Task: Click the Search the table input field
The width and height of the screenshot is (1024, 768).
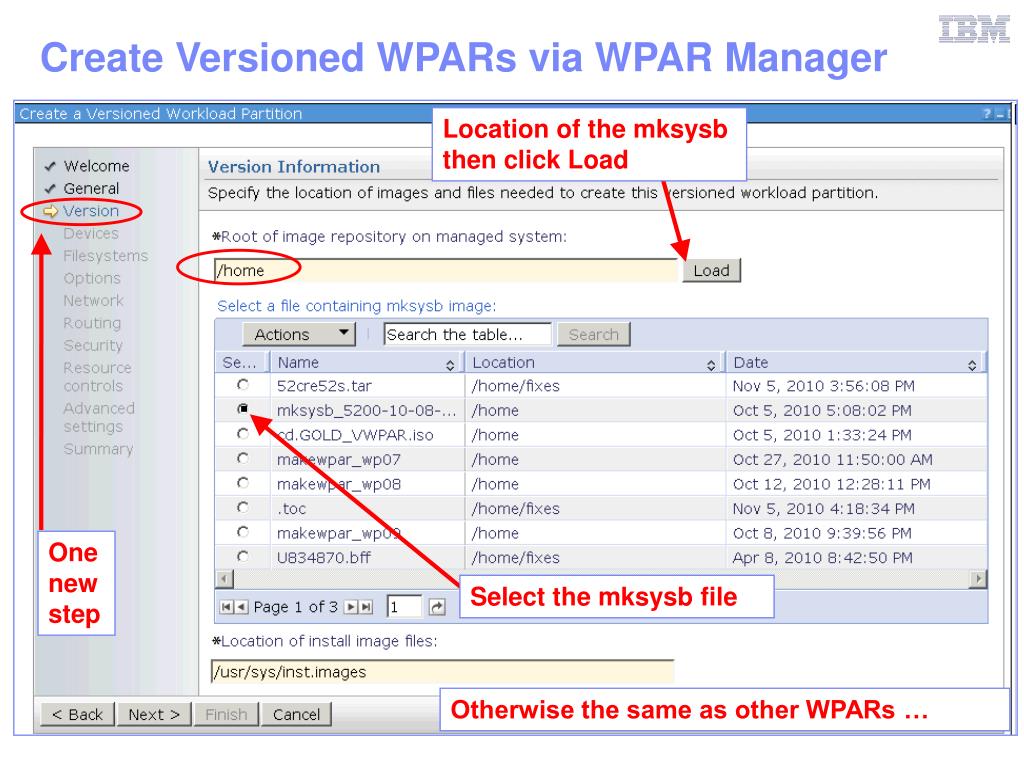Action: click(468, 334)
